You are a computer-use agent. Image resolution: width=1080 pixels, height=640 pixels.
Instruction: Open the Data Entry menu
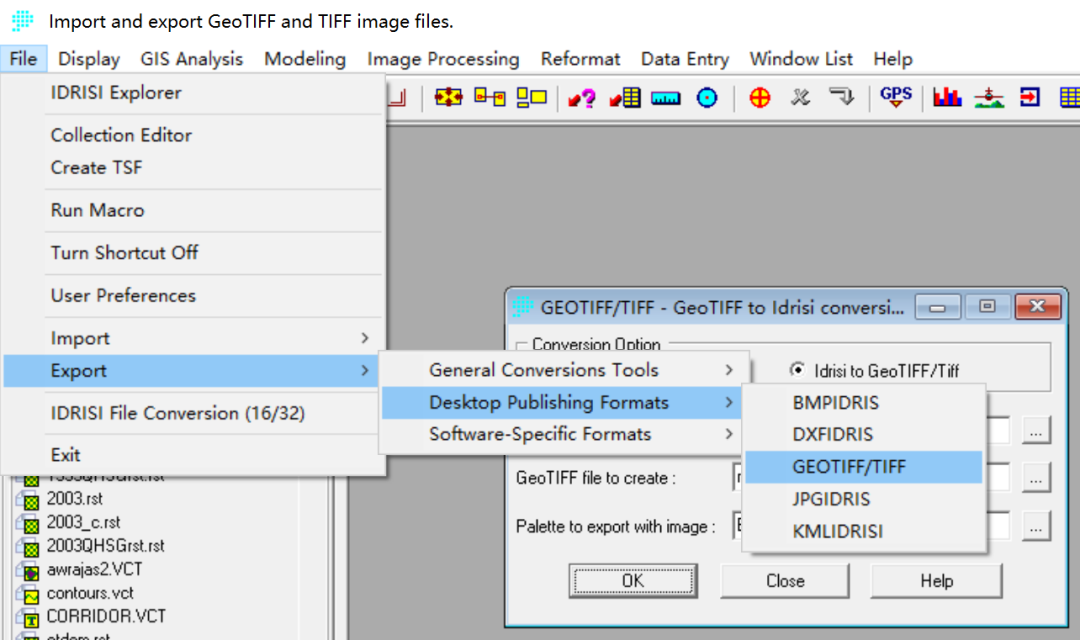(x=685, y=59)
